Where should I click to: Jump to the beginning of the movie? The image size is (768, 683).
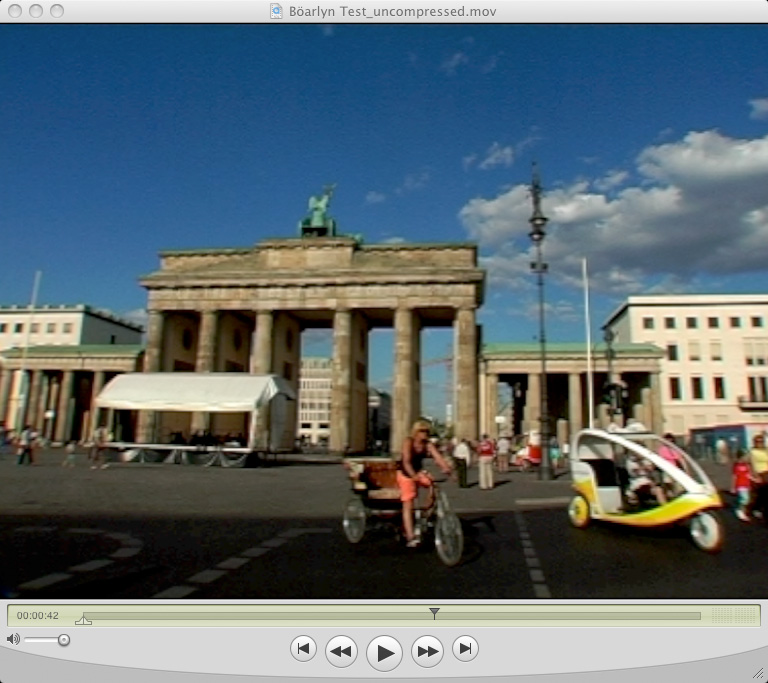(x=303, y=648)
